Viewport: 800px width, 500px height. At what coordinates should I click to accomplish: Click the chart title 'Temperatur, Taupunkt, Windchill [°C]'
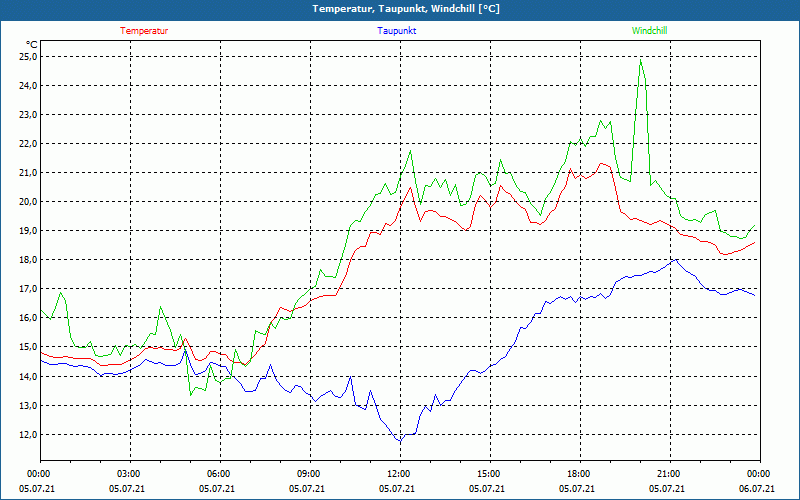406,9
